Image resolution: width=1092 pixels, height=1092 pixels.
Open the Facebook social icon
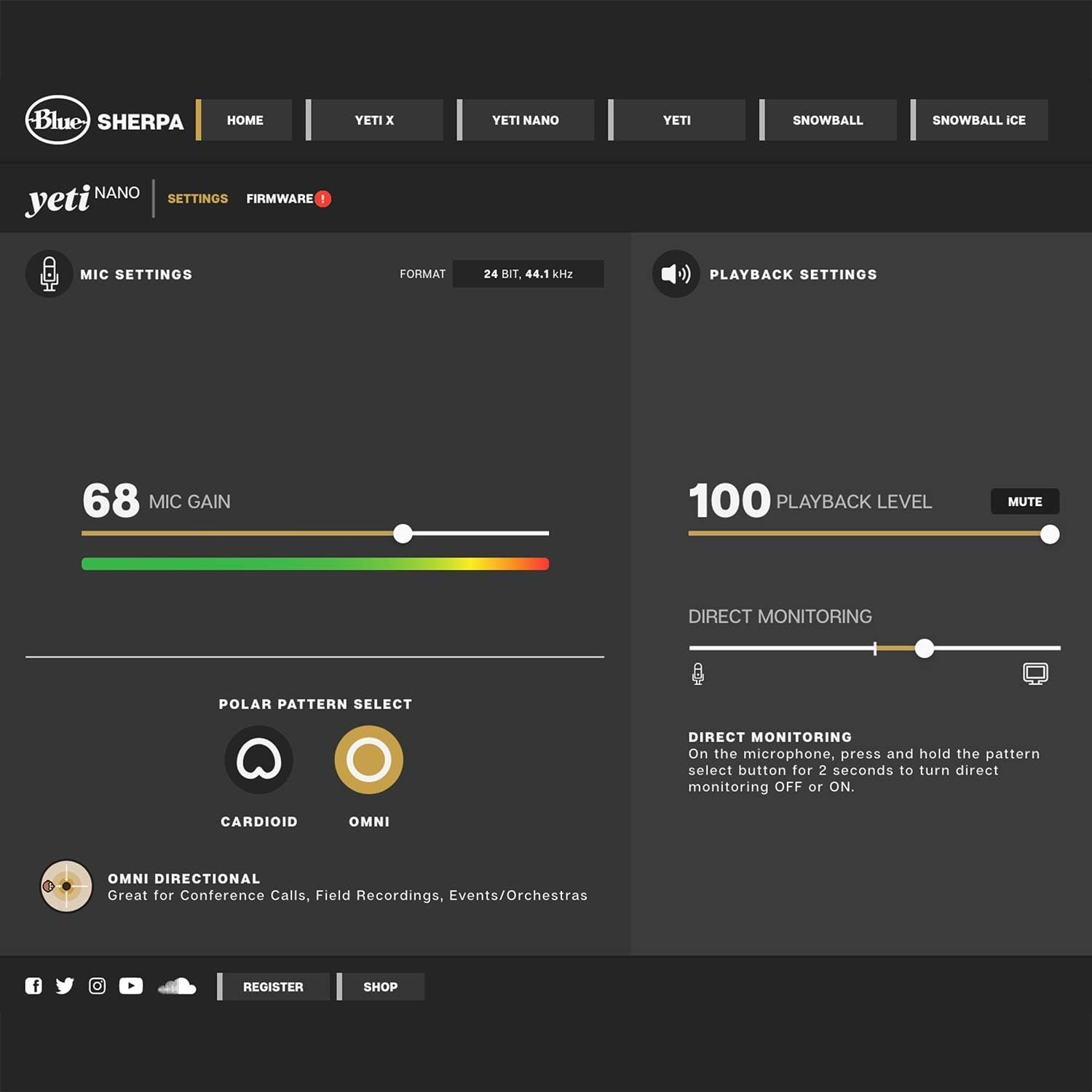click(33, 986)
